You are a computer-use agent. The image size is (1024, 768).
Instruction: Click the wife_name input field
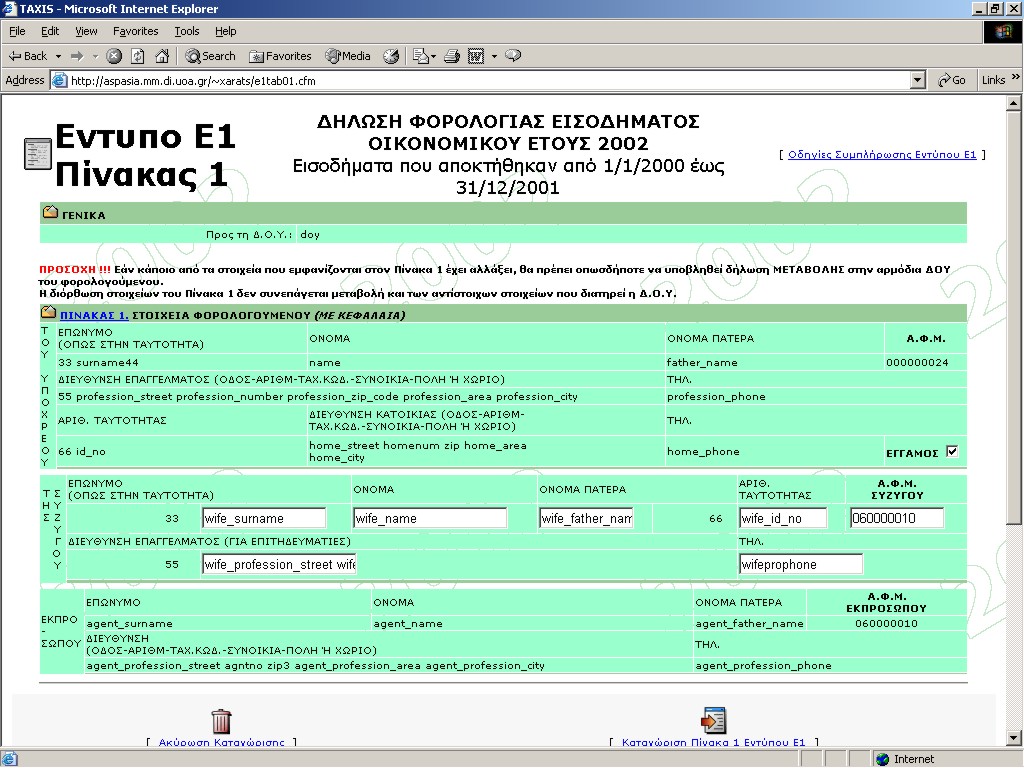coord(430,519)
